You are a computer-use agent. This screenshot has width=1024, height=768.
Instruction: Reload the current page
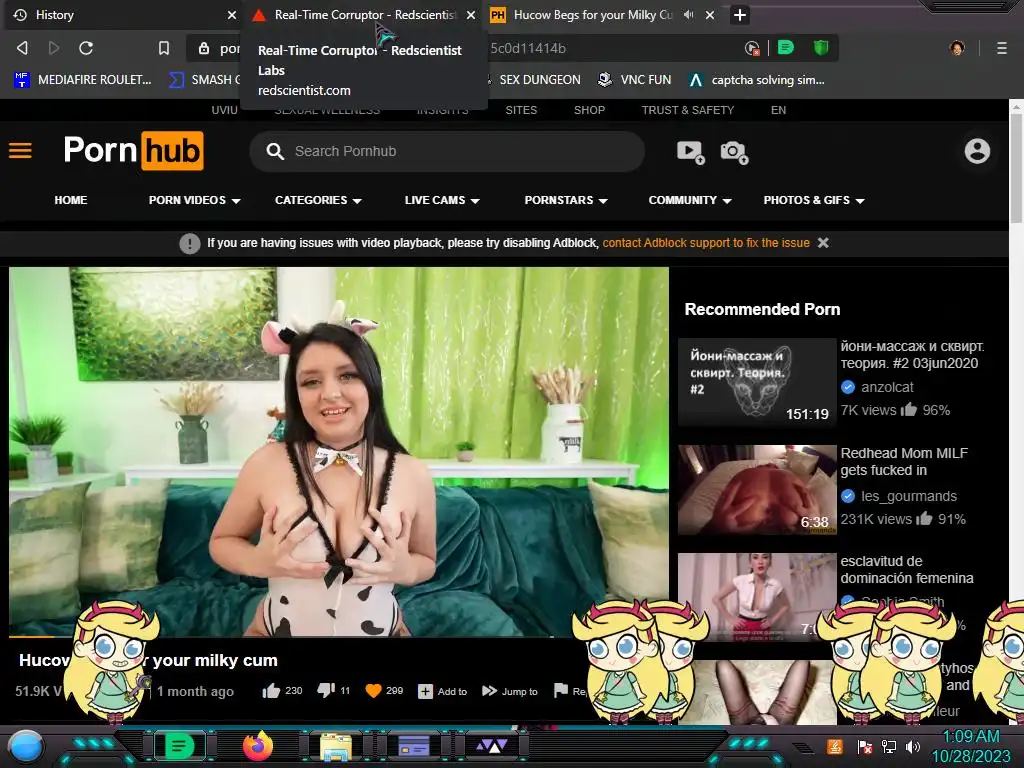86,48
